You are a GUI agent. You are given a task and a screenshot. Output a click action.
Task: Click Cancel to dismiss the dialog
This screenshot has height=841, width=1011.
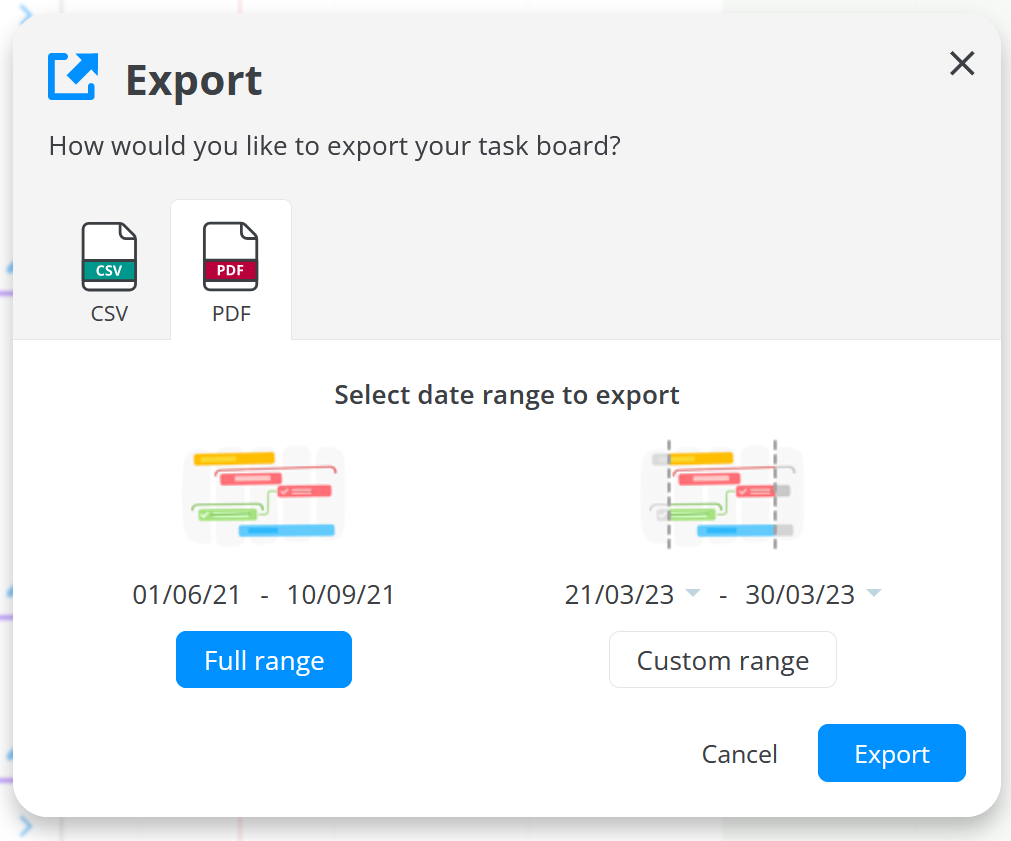739,753
